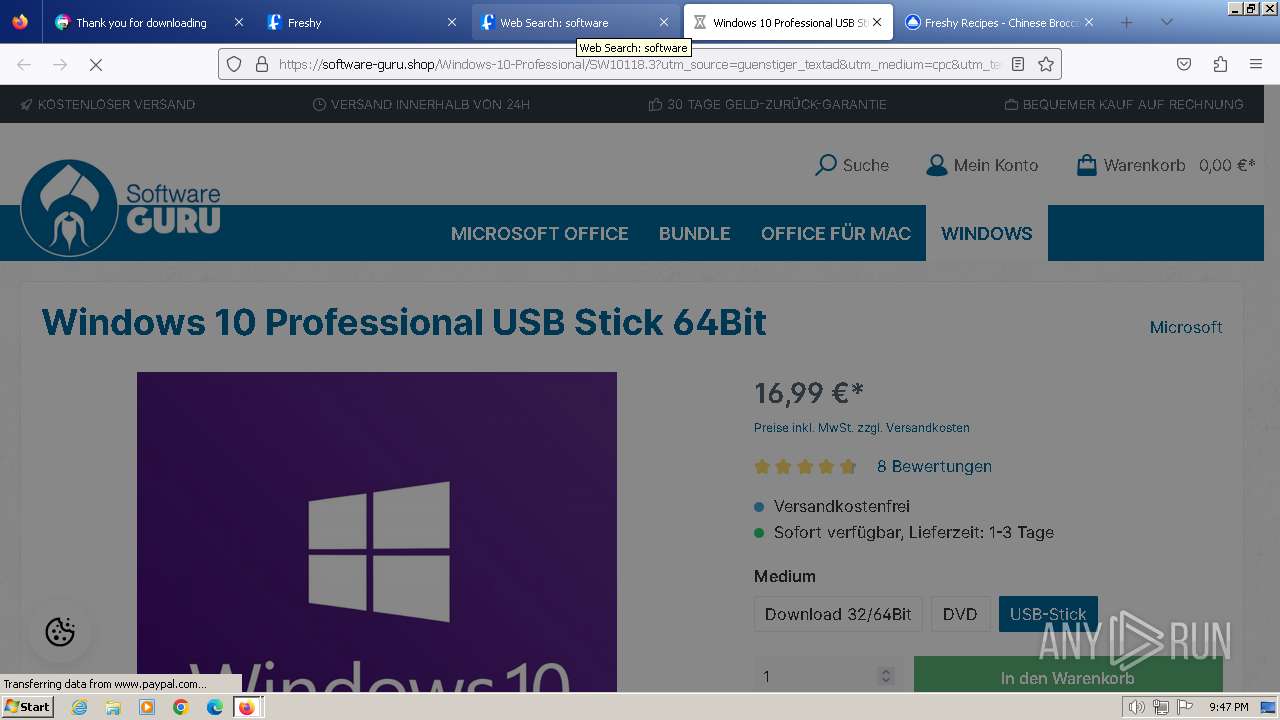Select the DVD medium option

point(960,614)
